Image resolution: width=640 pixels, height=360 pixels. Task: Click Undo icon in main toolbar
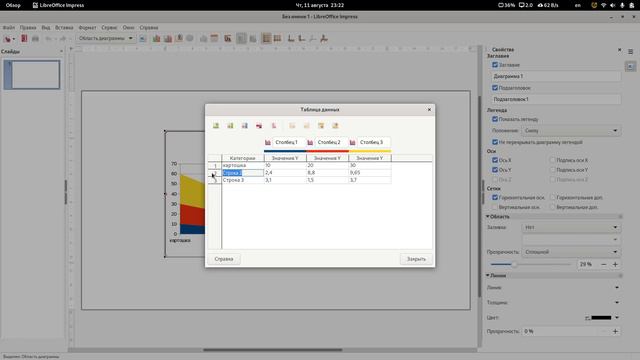pyautogui.click(x=48, y=38)
